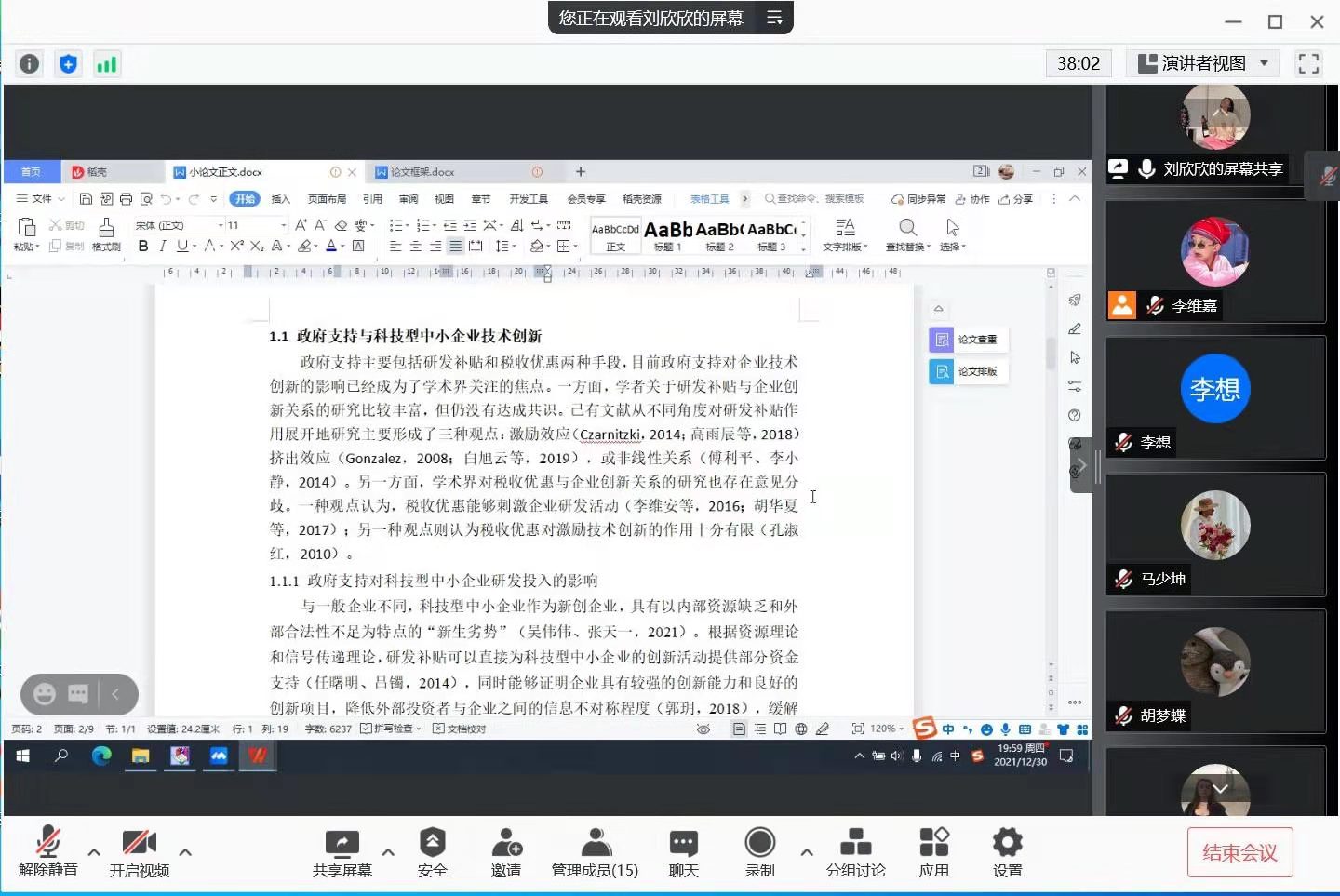Screen dimensions: 1340x896
Task: Toggle full screen mode
Action: [x=1308, y=63]
